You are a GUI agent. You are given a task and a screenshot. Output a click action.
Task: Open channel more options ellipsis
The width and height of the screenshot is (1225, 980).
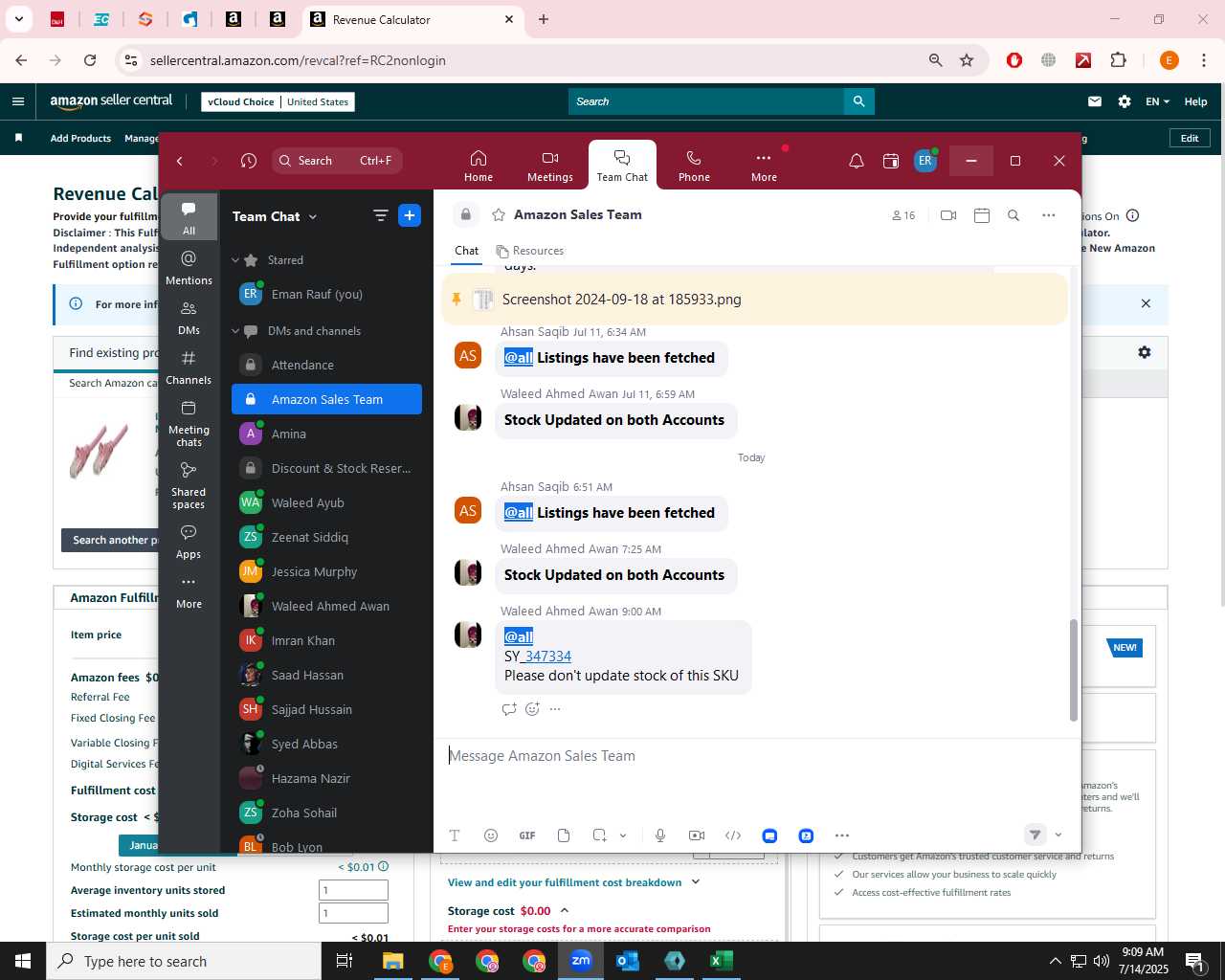[x=1049, y=215]
